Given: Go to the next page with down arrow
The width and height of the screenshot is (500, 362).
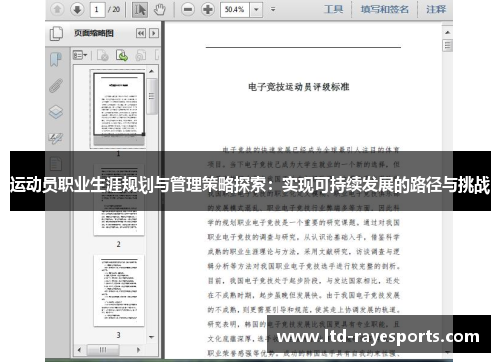Looking at the screenshot, I should tap(77, 9).
